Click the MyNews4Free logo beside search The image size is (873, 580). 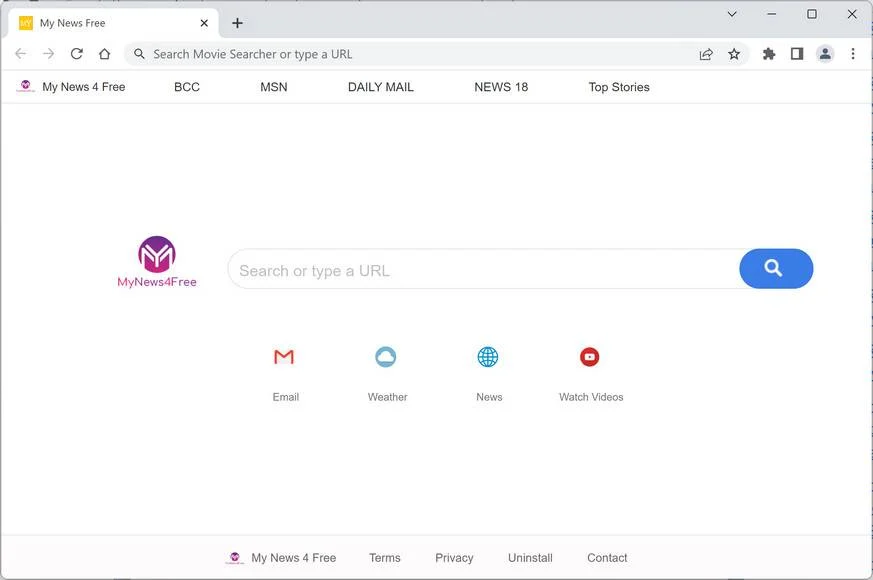(x=157, y=262)
